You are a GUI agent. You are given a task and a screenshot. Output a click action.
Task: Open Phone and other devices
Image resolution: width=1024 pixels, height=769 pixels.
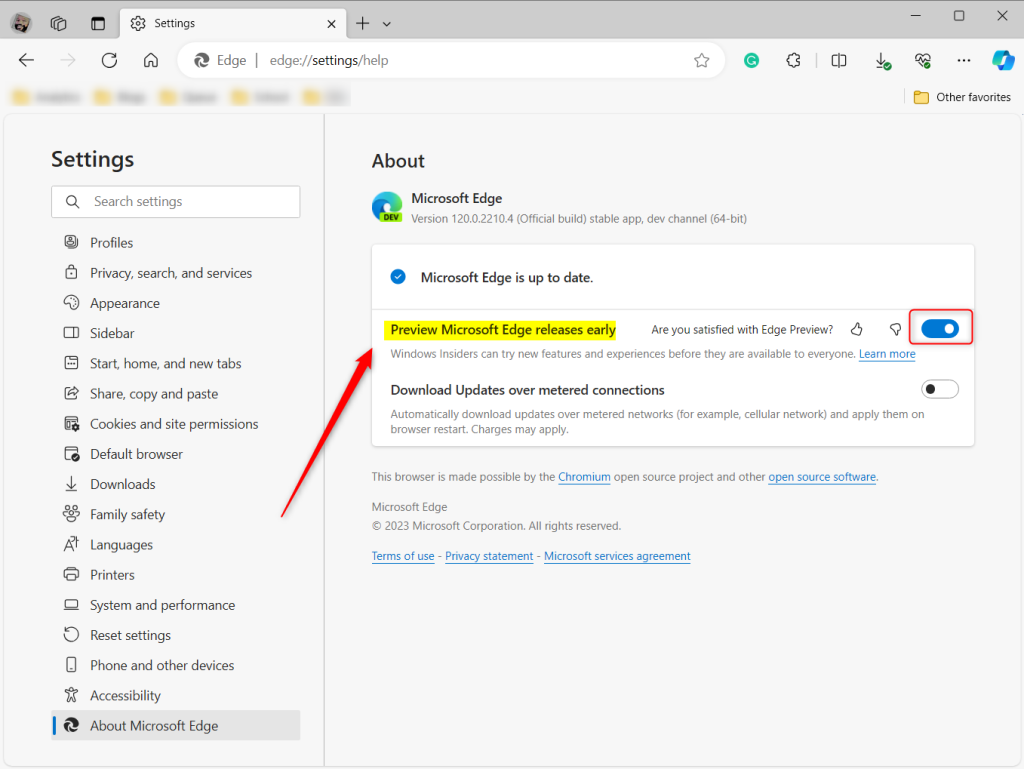click(176, 665)
